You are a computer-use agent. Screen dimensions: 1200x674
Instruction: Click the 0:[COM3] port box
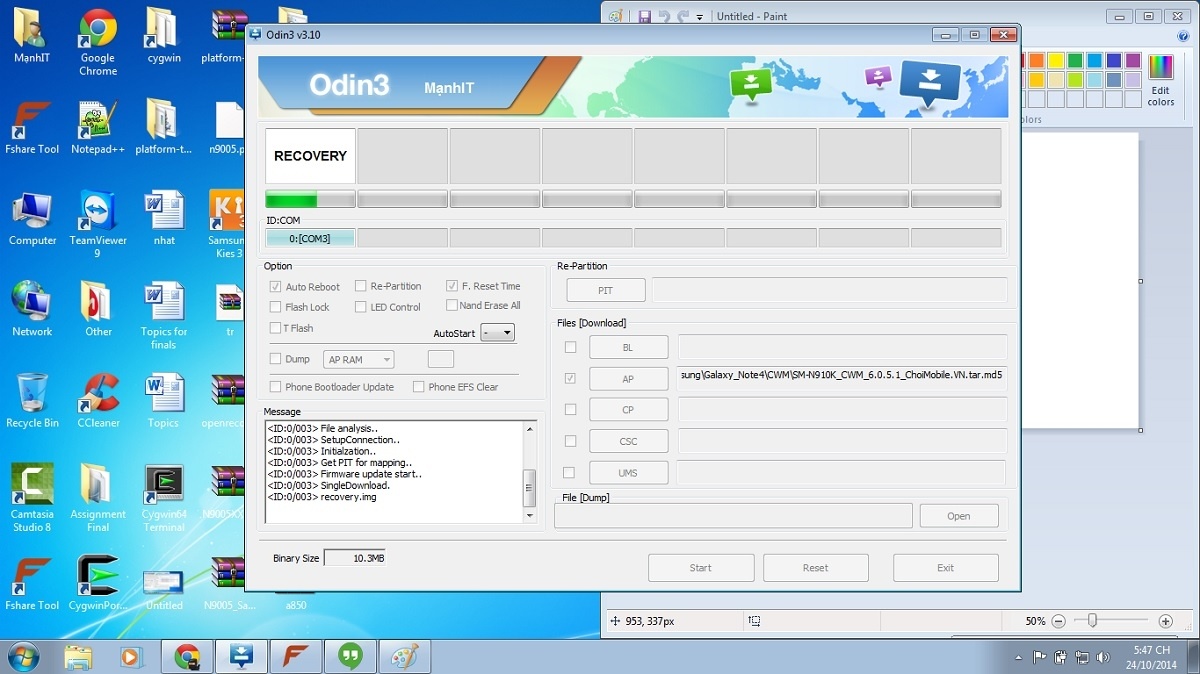[x=310, y=238]
